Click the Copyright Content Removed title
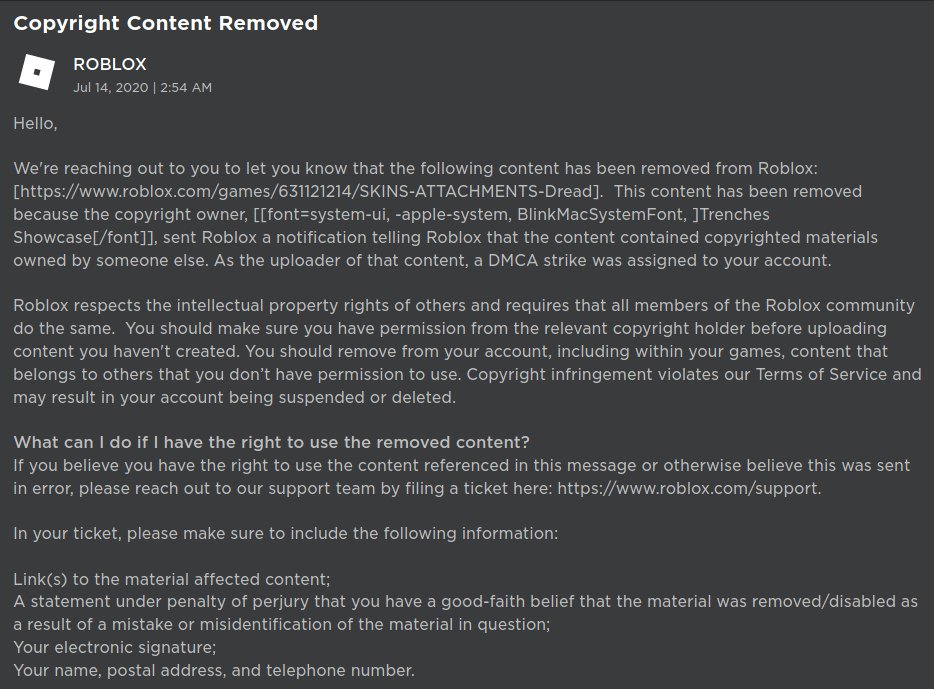934x689 pixels. point(166,22)
